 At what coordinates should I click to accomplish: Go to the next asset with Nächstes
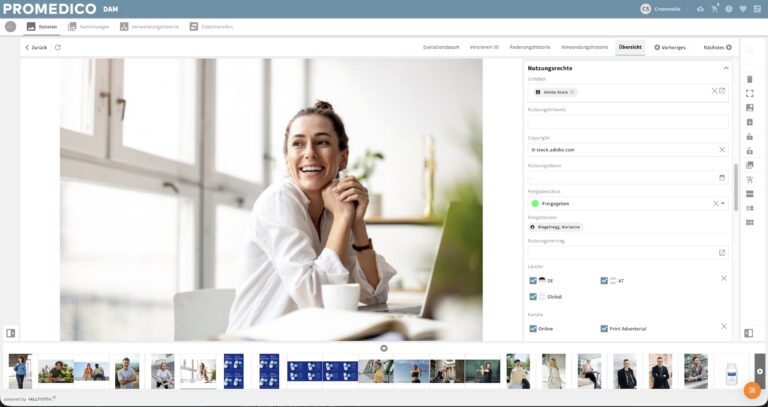[x=718, y=48]
